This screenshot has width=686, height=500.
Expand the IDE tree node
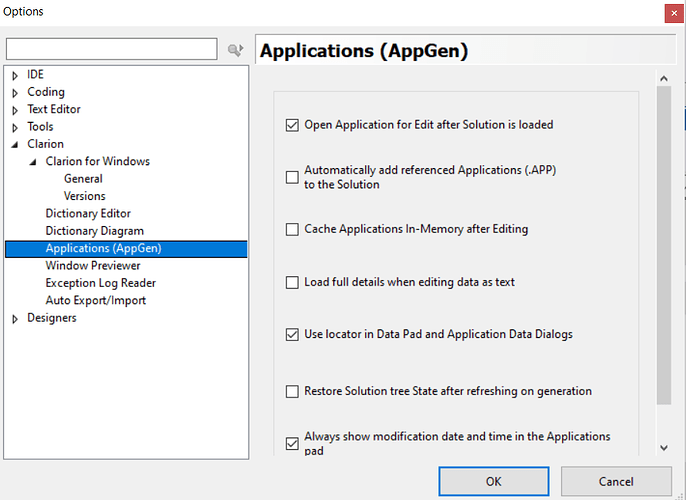coord(15,75)
